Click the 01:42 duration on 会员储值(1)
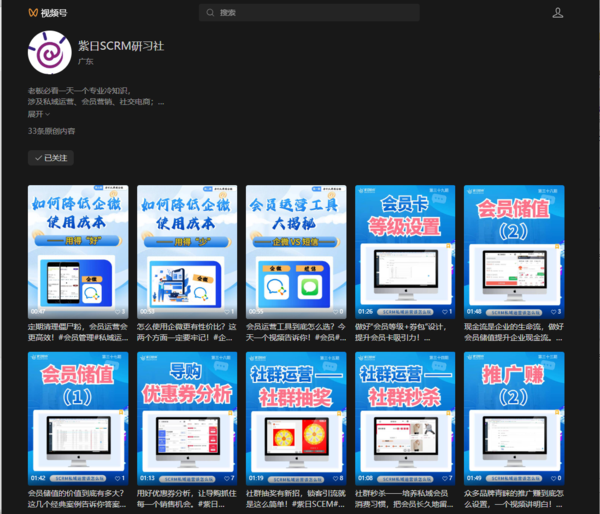This screenshot has height=514, width=600. click(38, 478)
